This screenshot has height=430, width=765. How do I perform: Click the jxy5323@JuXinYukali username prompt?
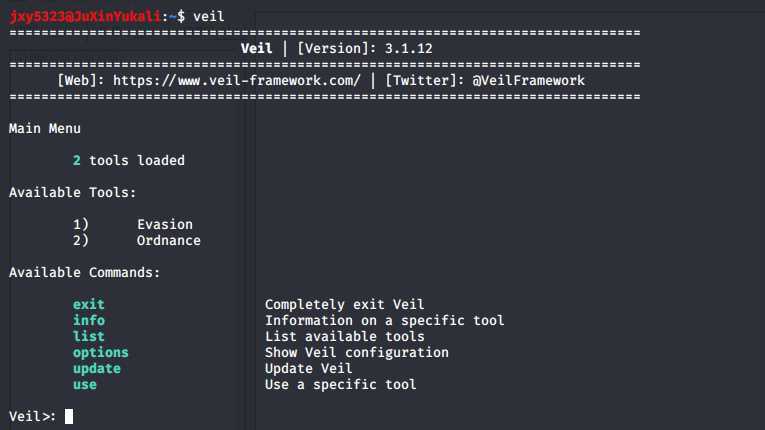(85, 17)
